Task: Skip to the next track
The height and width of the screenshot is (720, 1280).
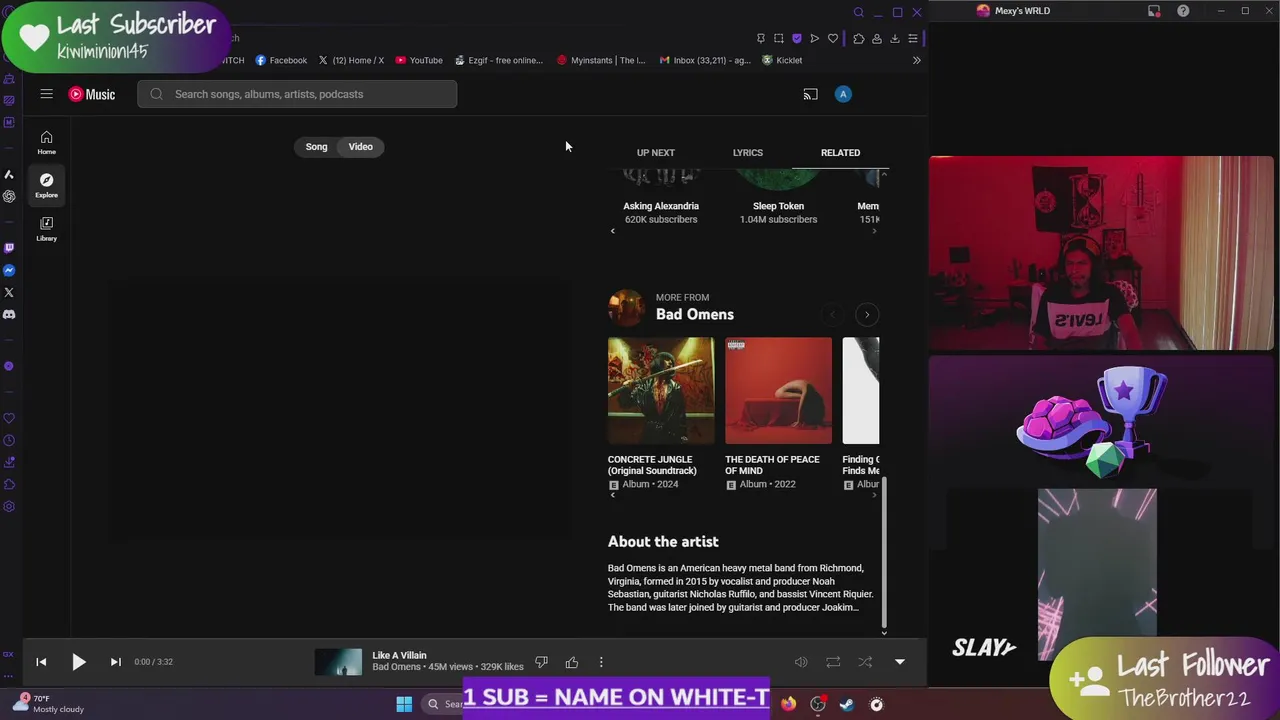Action: coord(115,662)
